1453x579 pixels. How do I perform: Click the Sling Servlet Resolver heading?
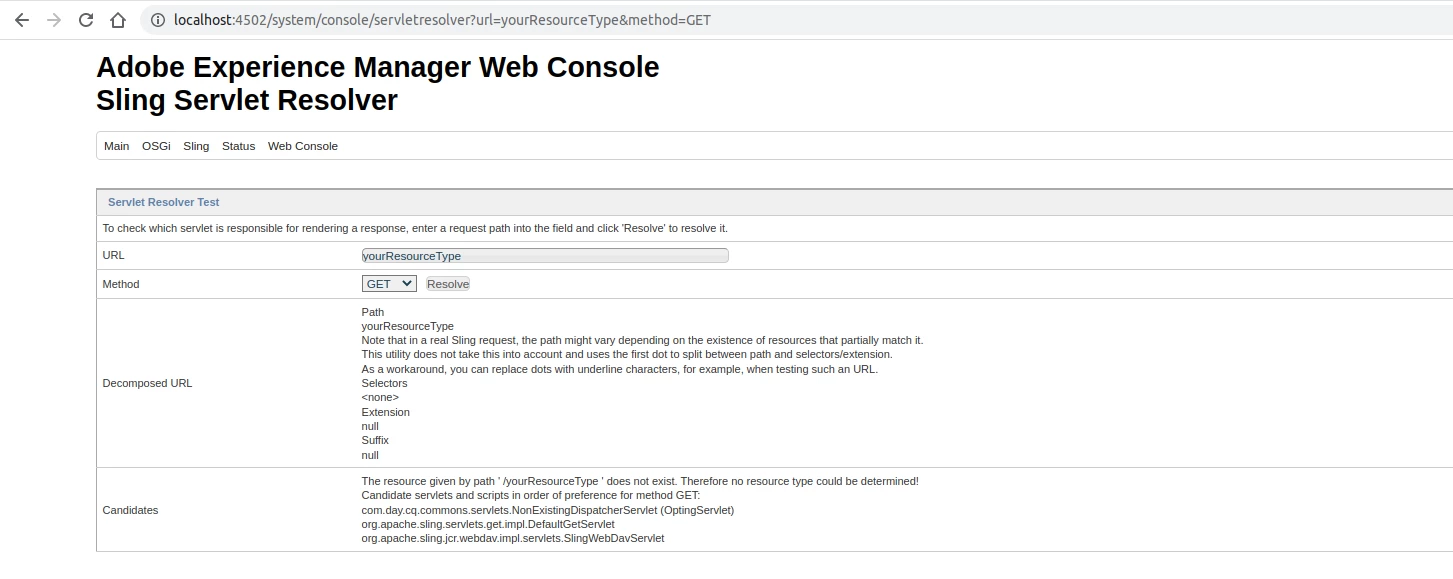[247, 100]
